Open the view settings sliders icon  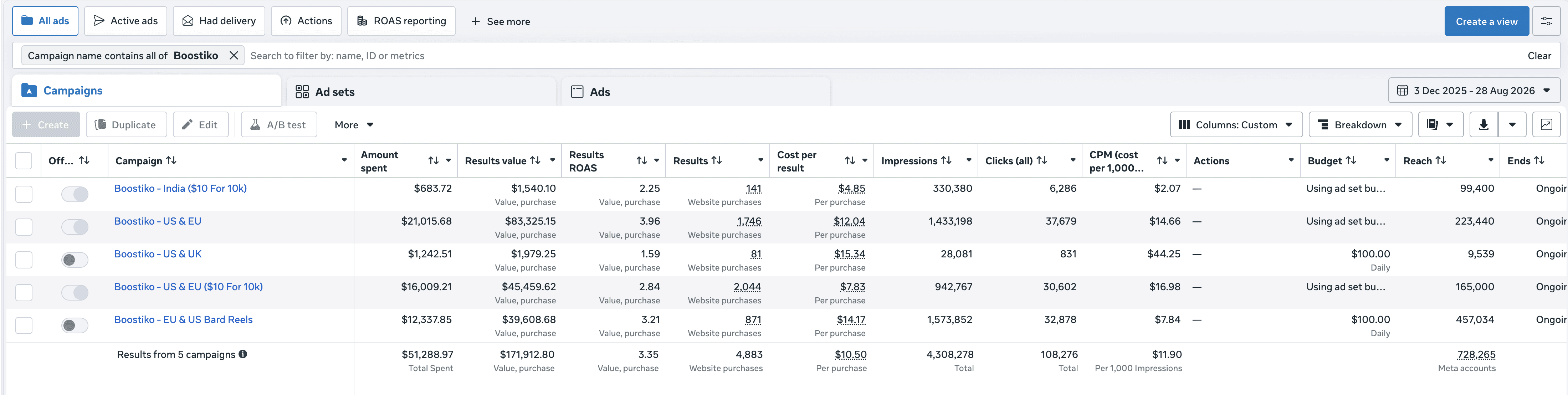(1546, 21)
